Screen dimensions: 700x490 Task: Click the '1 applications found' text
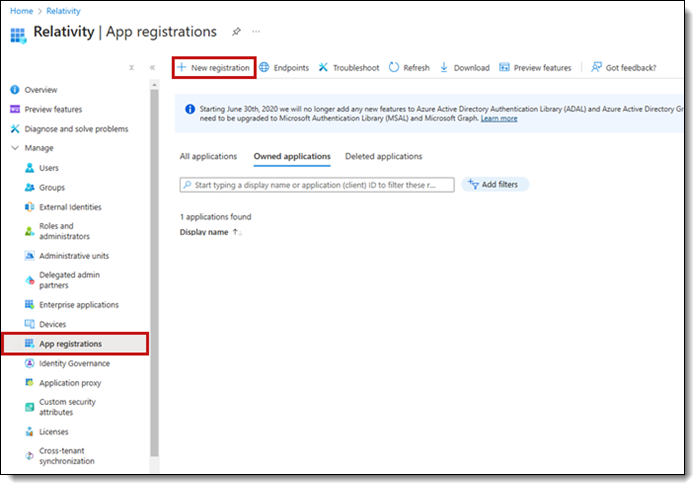click(x=215, y=217)
